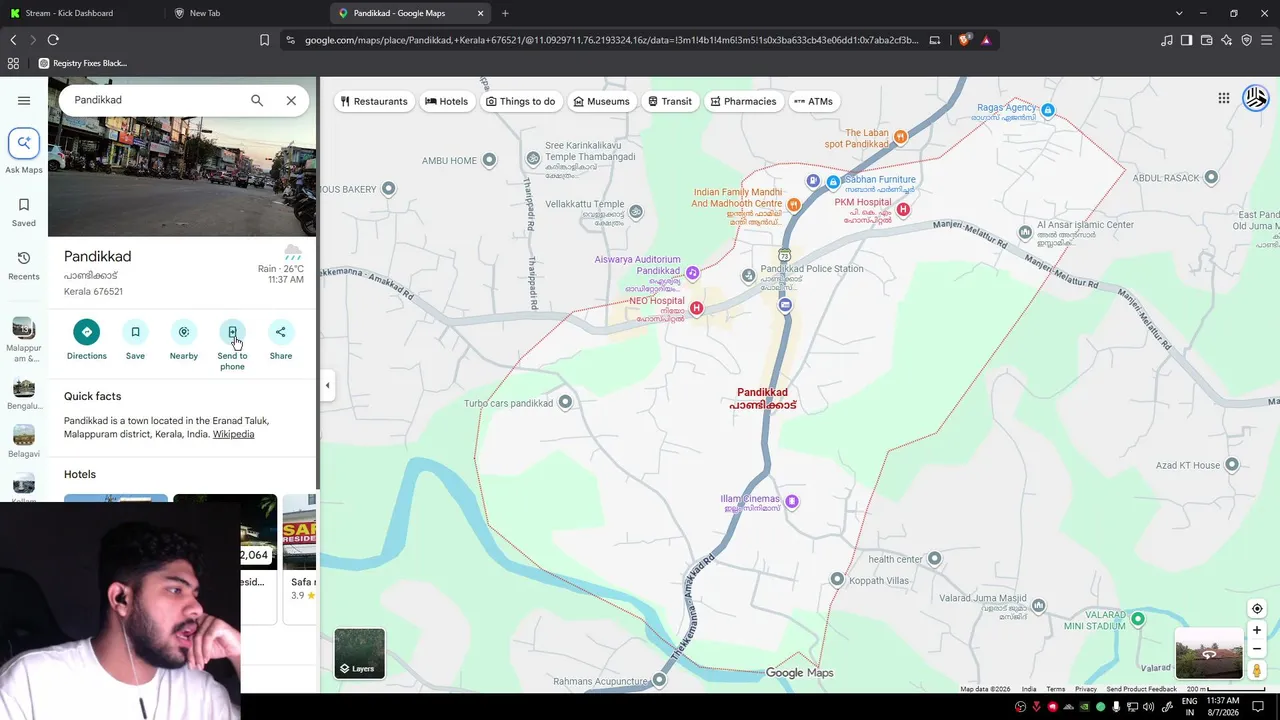Select the Museums chip
Screen dimensions: 1280x720
click(601, 101)
